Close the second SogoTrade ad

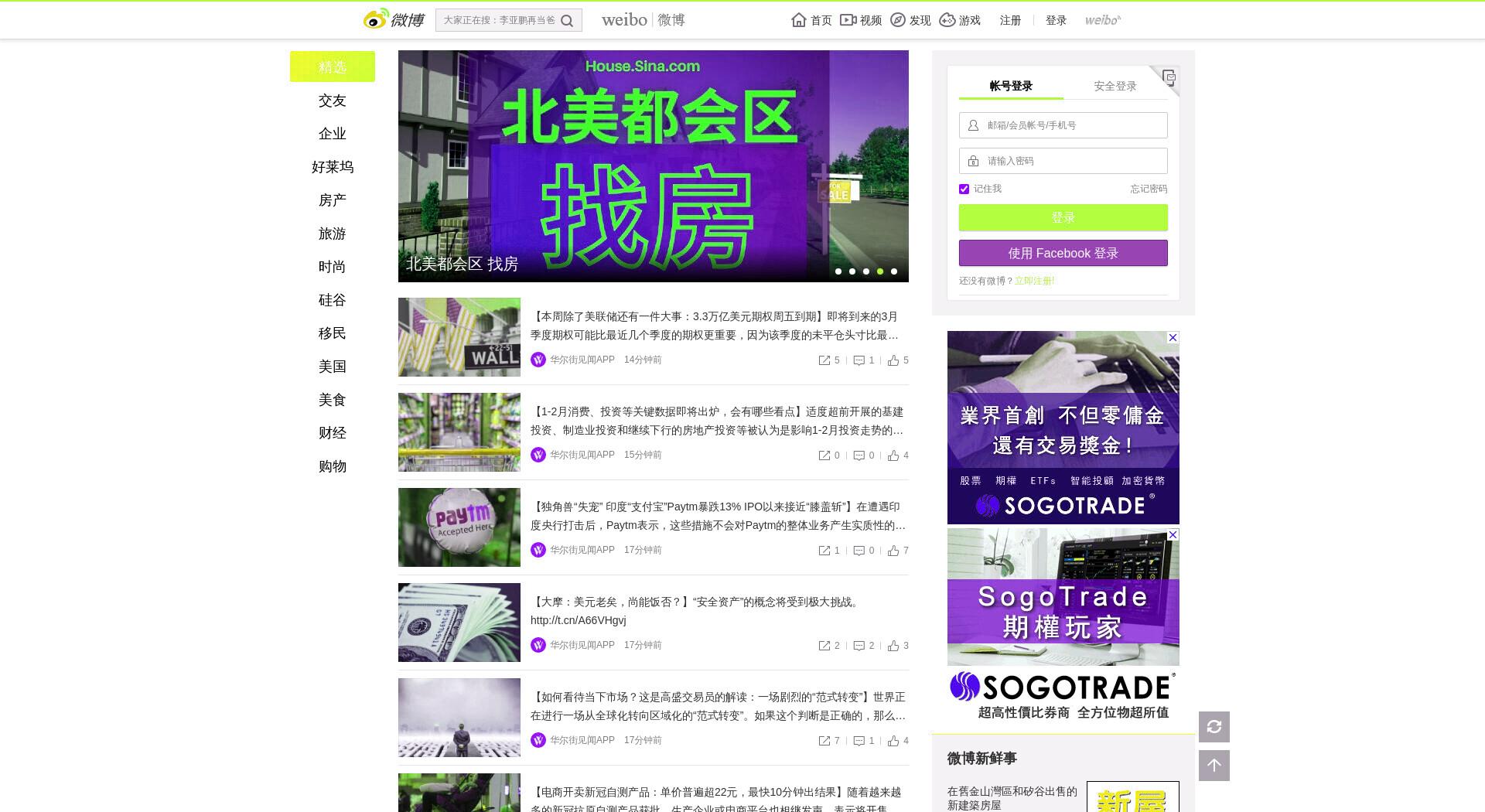(1173, 534)
